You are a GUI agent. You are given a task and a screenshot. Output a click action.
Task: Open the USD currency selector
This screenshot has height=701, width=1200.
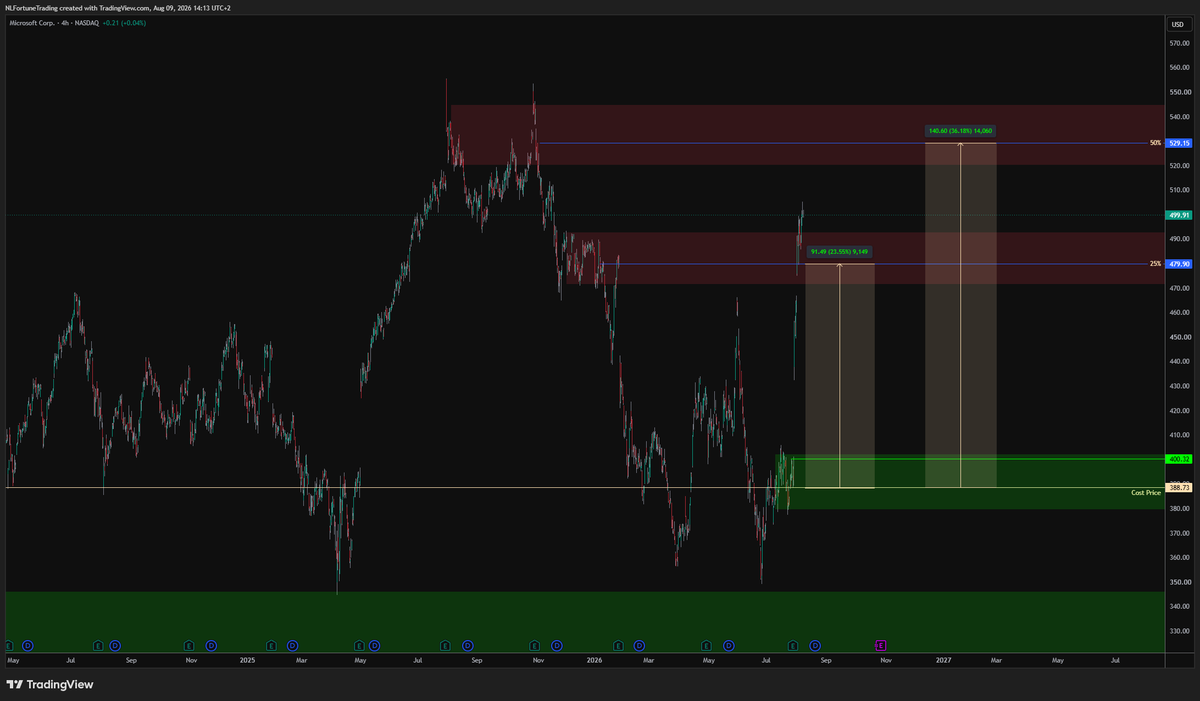point(1178,24)
